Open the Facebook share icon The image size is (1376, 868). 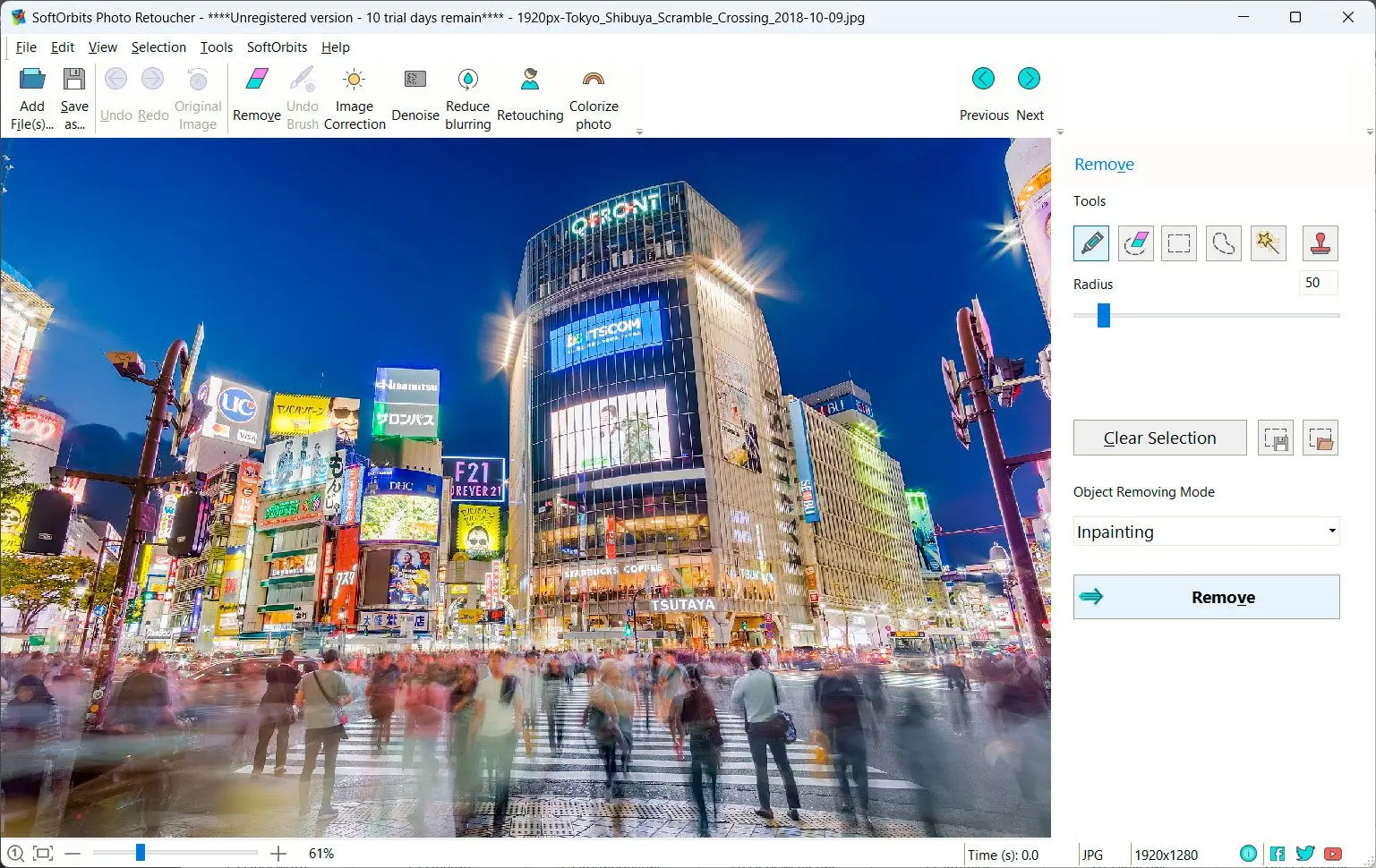(1278, 853)
